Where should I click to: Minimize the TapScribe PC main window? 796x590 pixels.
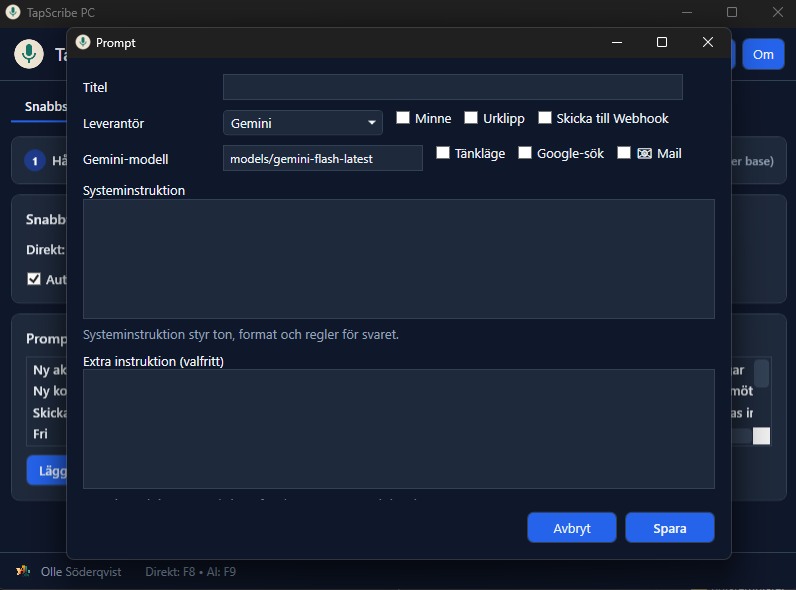[687, 12]
